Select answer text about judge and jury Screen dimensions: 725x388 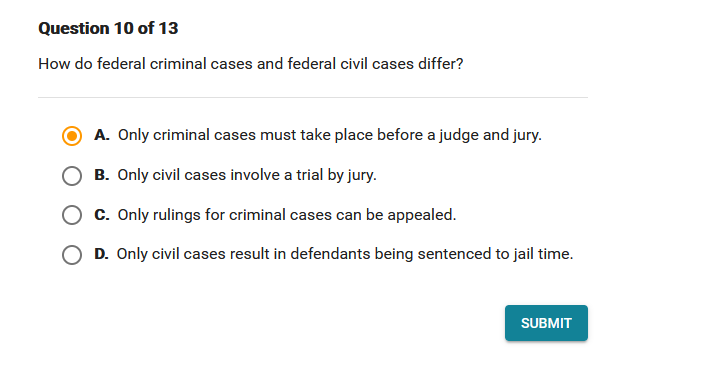(330, 135)
